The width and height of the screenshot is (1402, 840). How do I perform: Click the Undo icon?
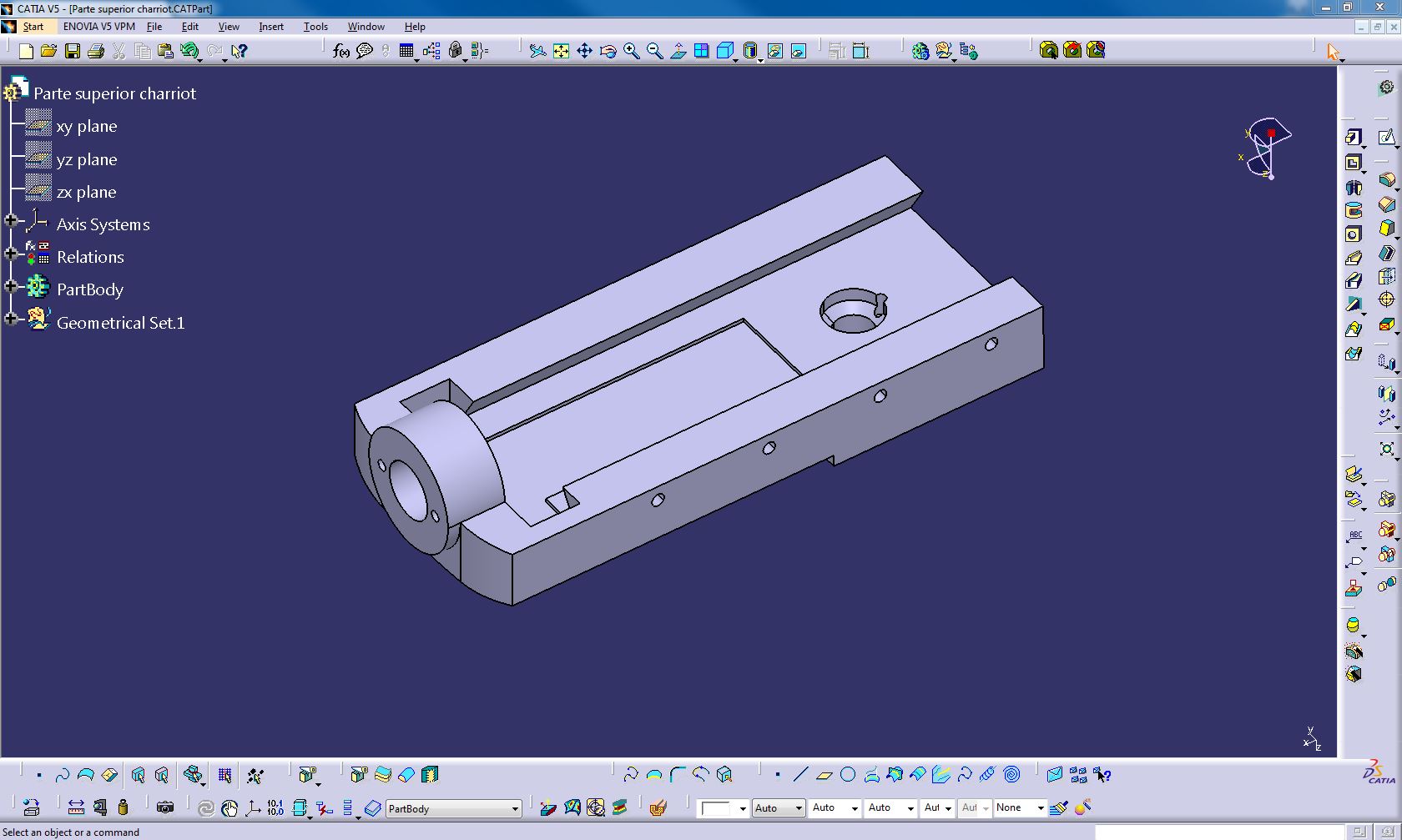pyautogui.click(x=190, y=52)
